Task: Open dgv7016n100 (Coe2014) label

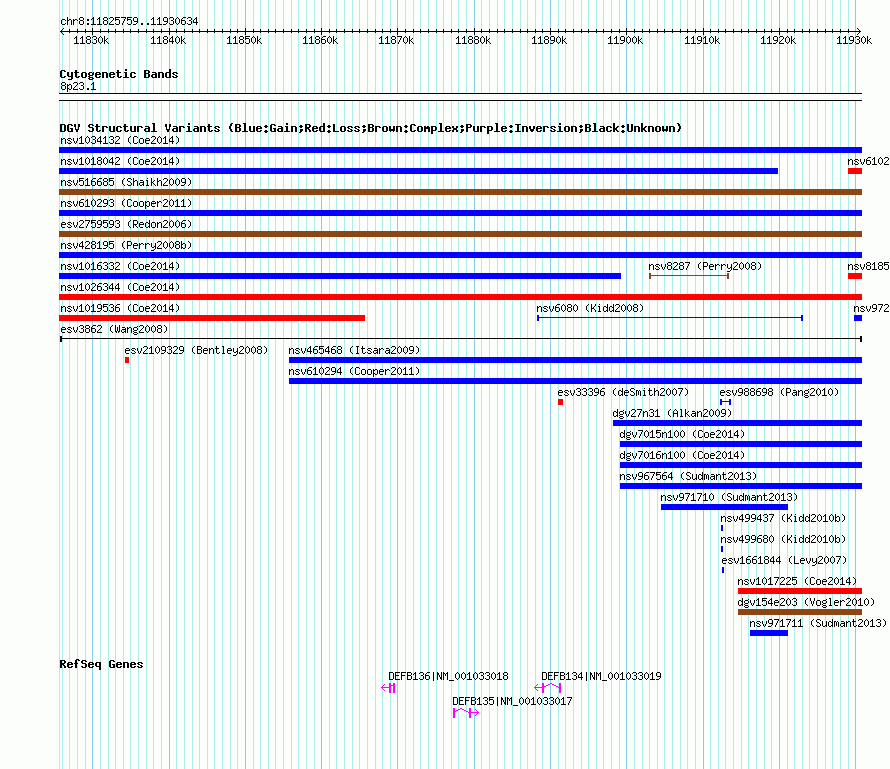Action: [x=682, y=455]
